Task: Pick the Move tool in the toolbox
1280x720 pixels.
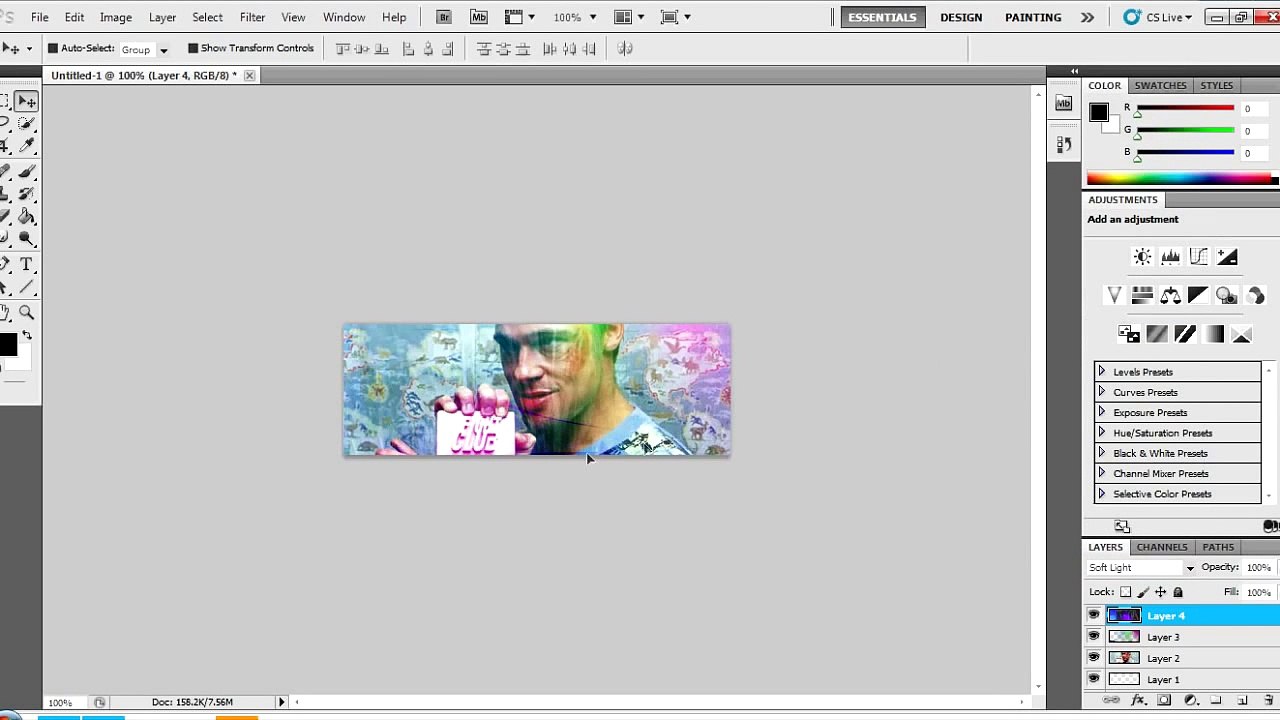Action: [26, 102]
